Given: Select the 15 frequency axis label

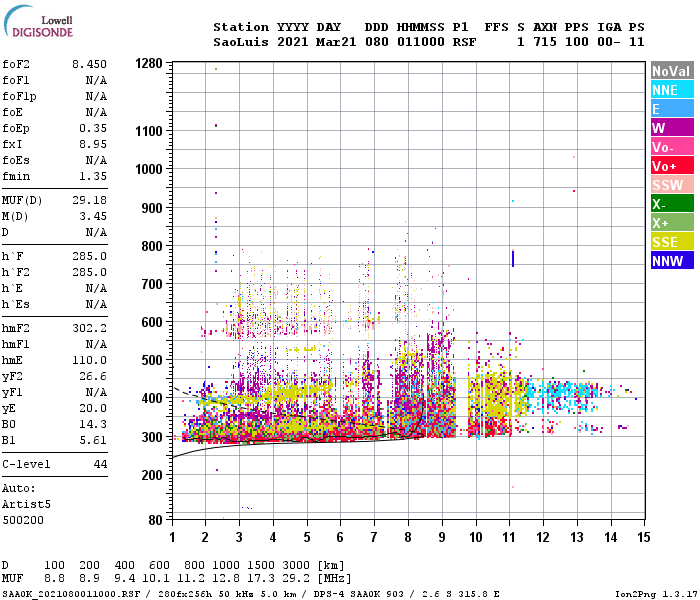Looking at the screenshot, I should tap(643, 537).
